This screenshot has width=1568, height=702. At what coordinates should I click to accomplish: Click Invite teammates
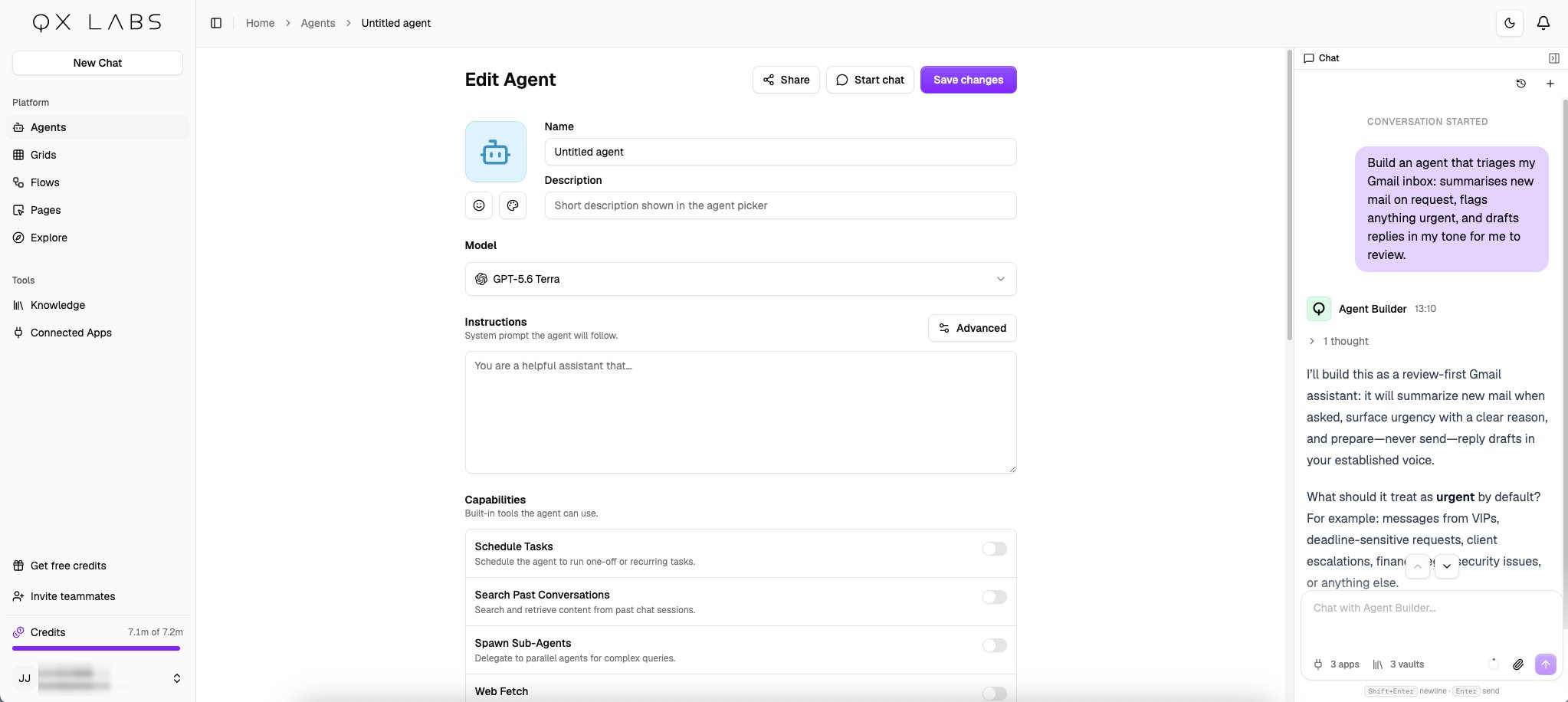[x=97, y=596]
